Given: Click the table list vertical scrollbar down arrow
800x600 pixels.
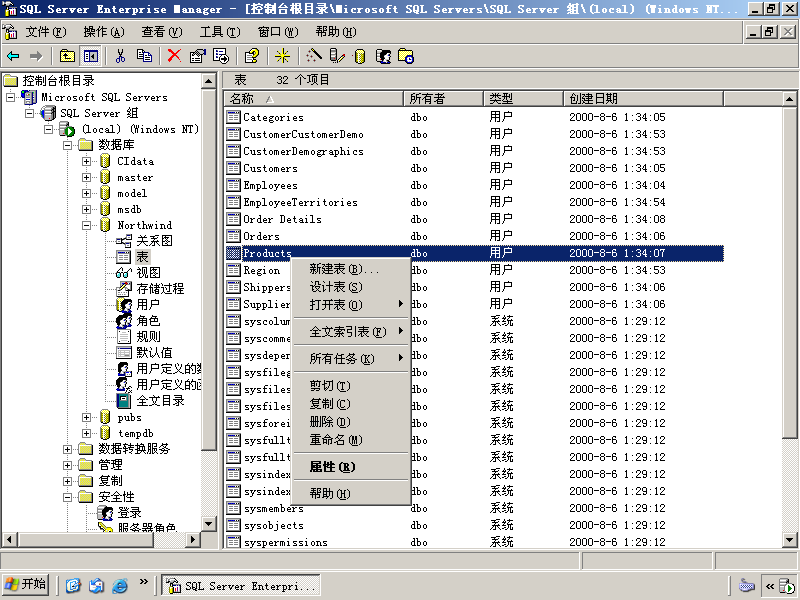Looking at the screenshot, I should pos(789,540).
